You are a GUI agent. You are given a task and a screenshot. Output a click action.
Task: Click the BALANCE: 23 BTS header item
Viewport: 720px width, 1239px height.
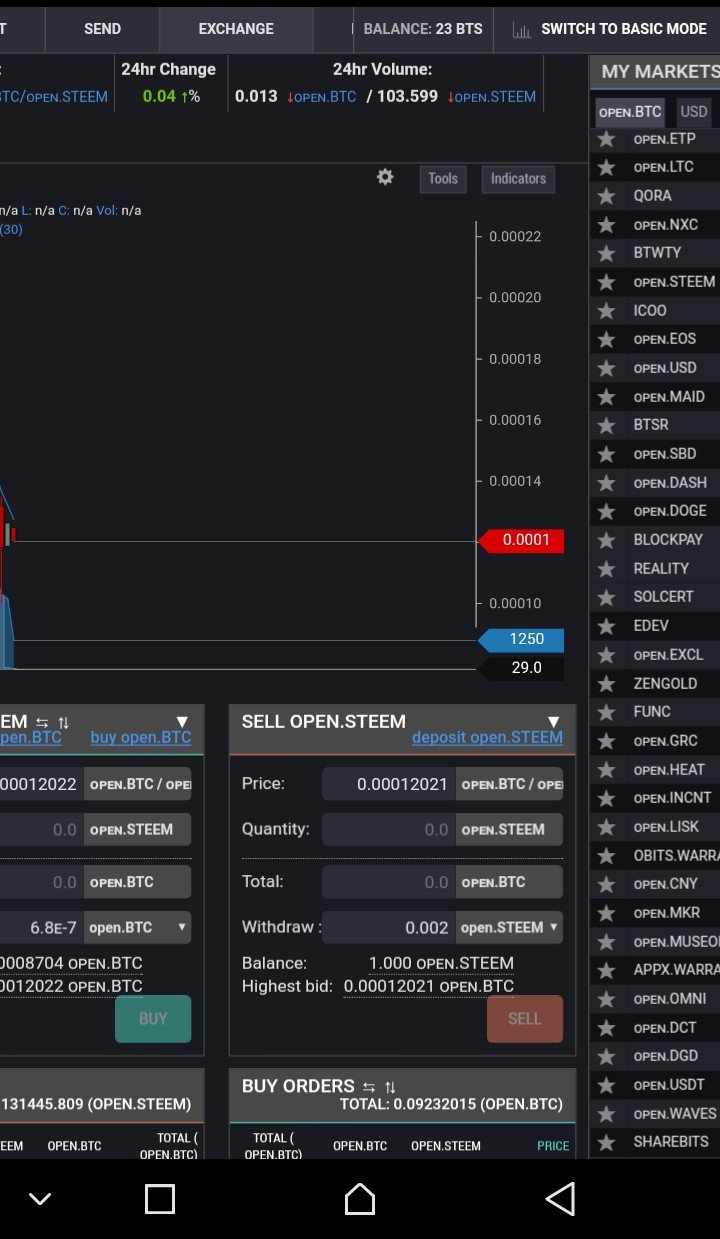pos(423,29)
